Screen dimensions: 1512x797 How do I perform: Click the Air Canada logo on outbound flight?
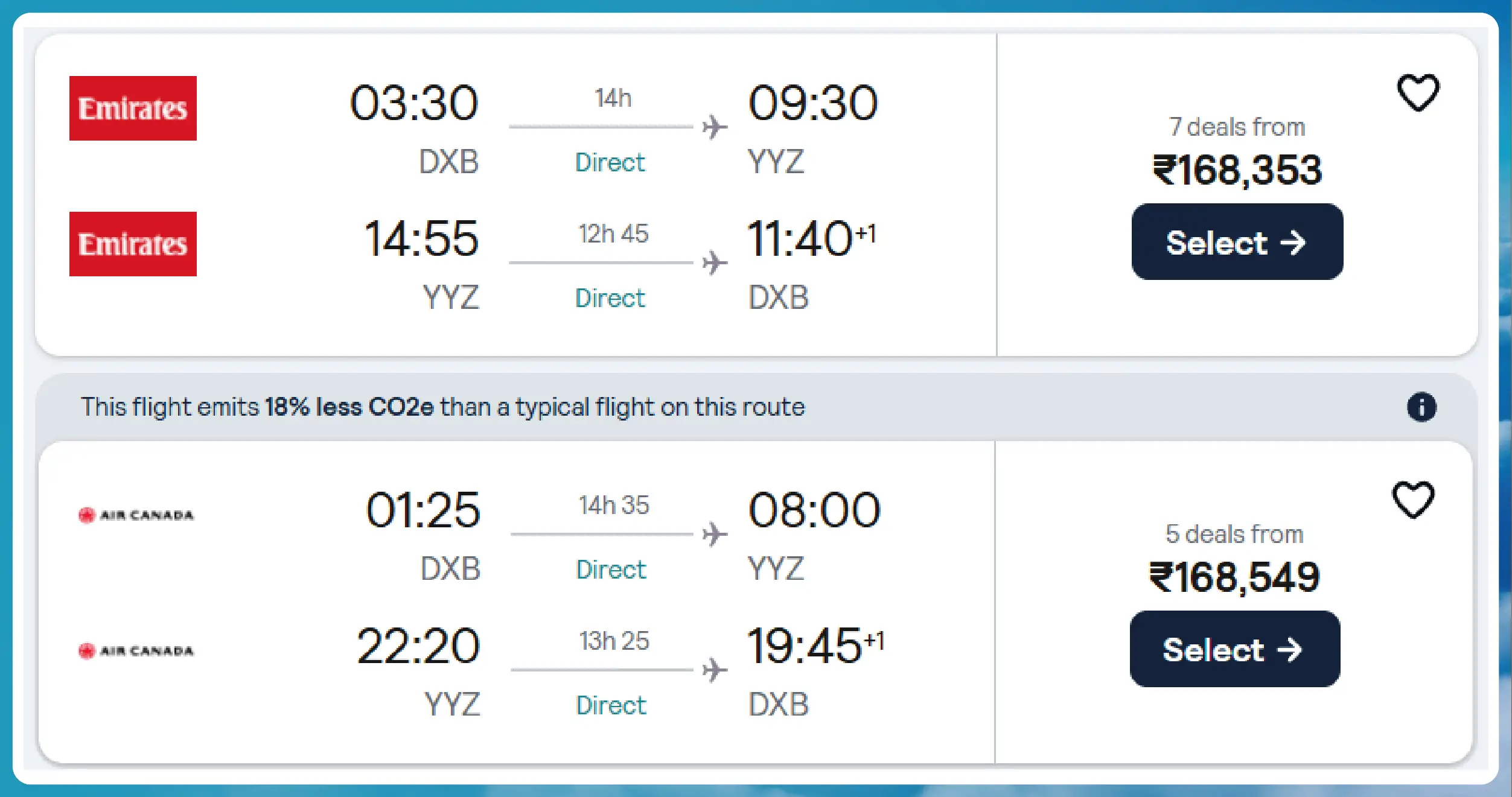[x=136, y=515]
